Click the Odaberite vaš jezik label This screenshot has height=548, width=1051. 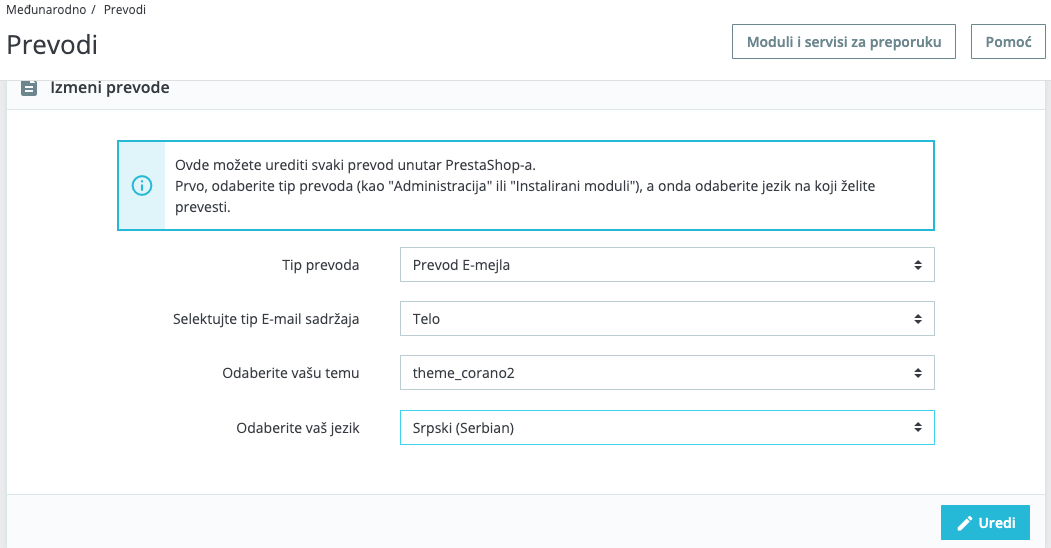[x=297, y=428]
